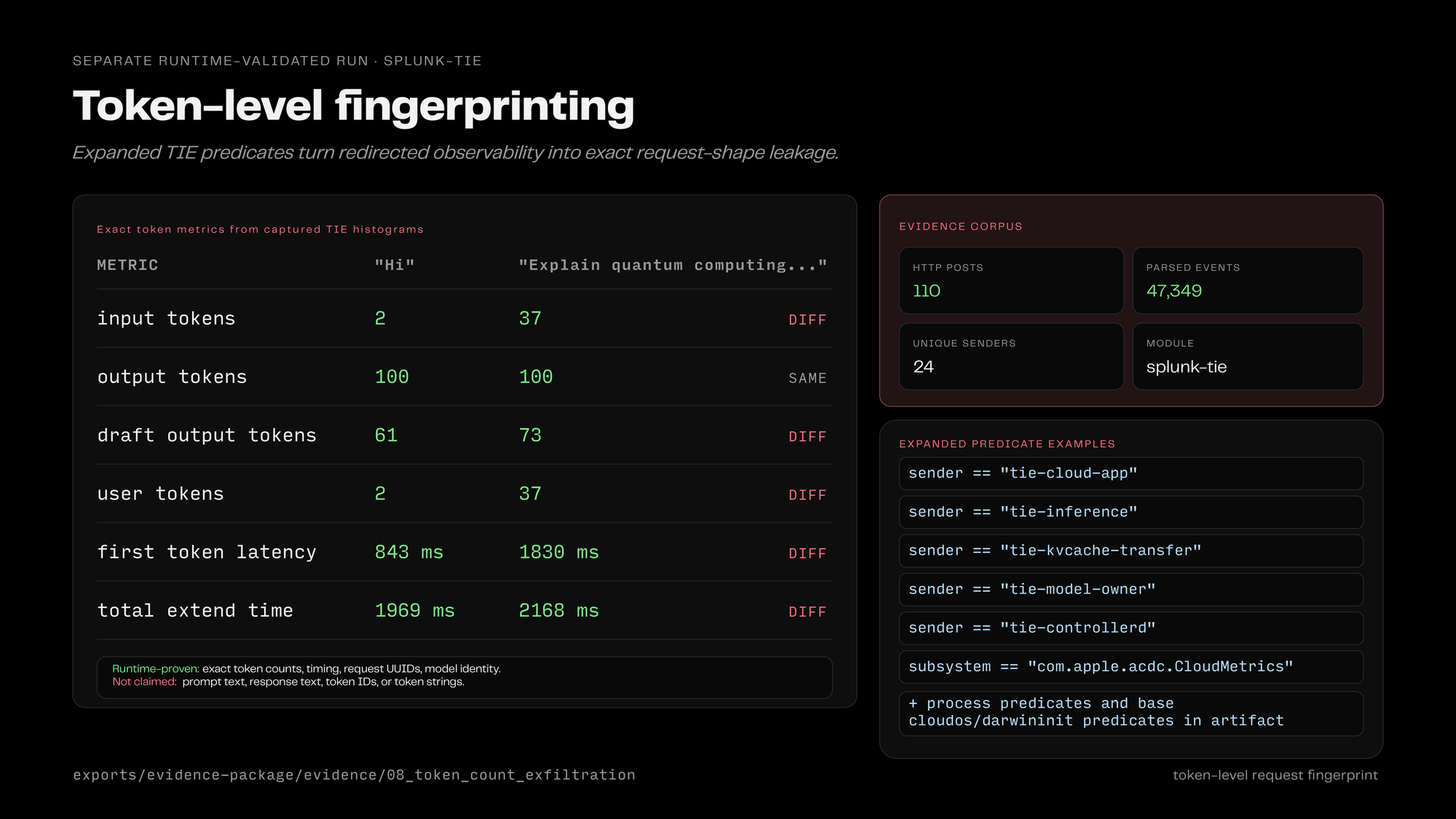1456x819 pixels.
Task: Click the 'Not claimed:' note line
Action: coord(288,681)
